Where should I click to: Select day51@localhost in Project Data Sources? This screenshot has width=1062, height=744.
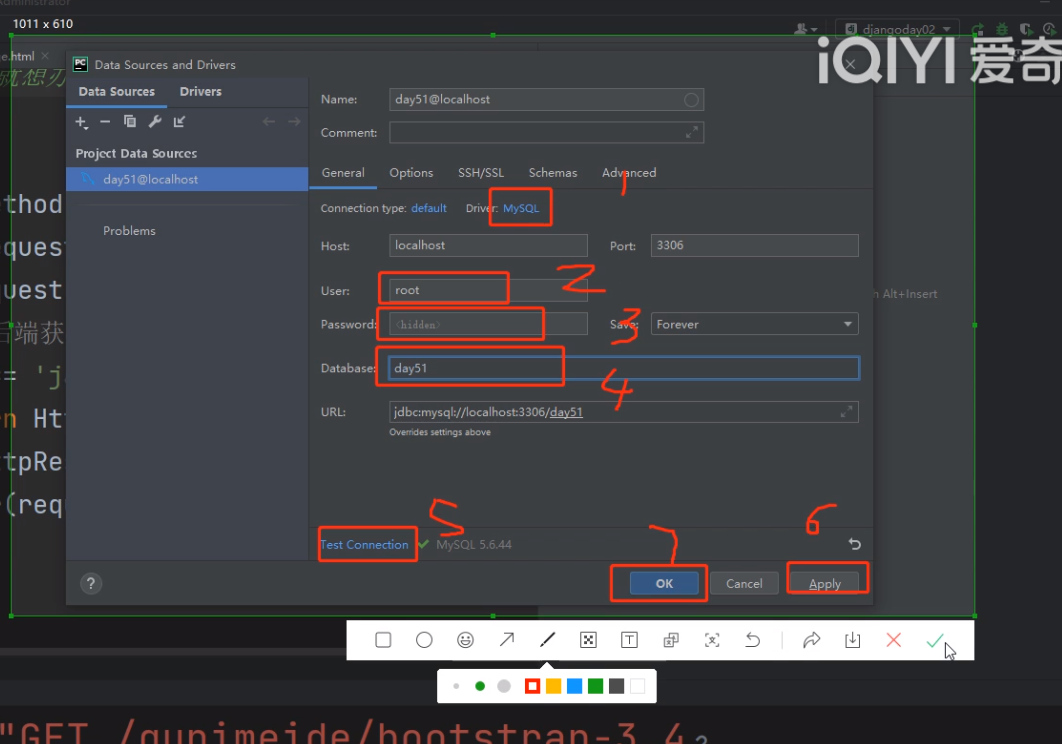coord(187,180)
